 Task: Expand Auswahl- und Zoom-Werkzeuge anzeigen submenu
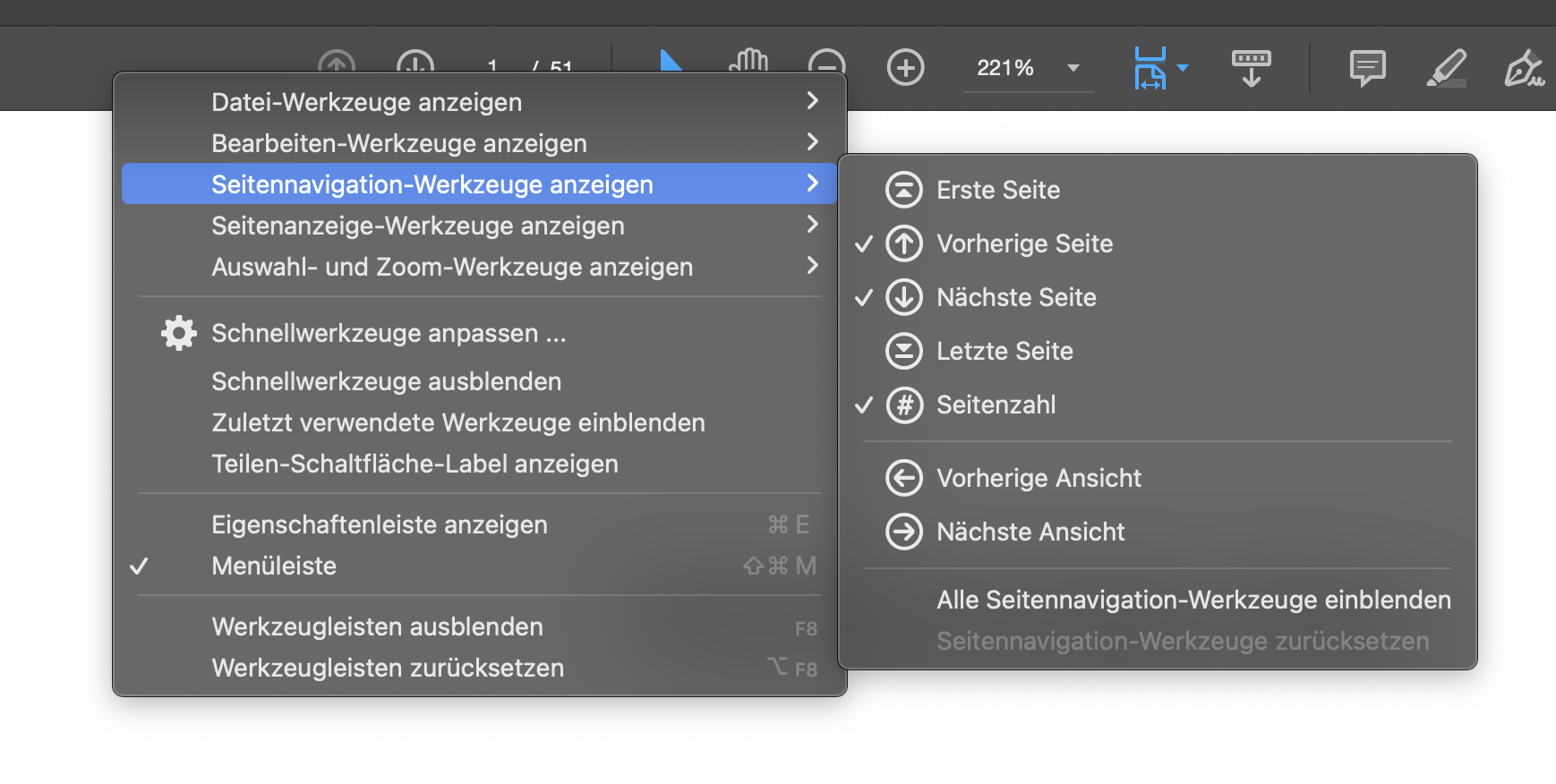coord(479,267)
